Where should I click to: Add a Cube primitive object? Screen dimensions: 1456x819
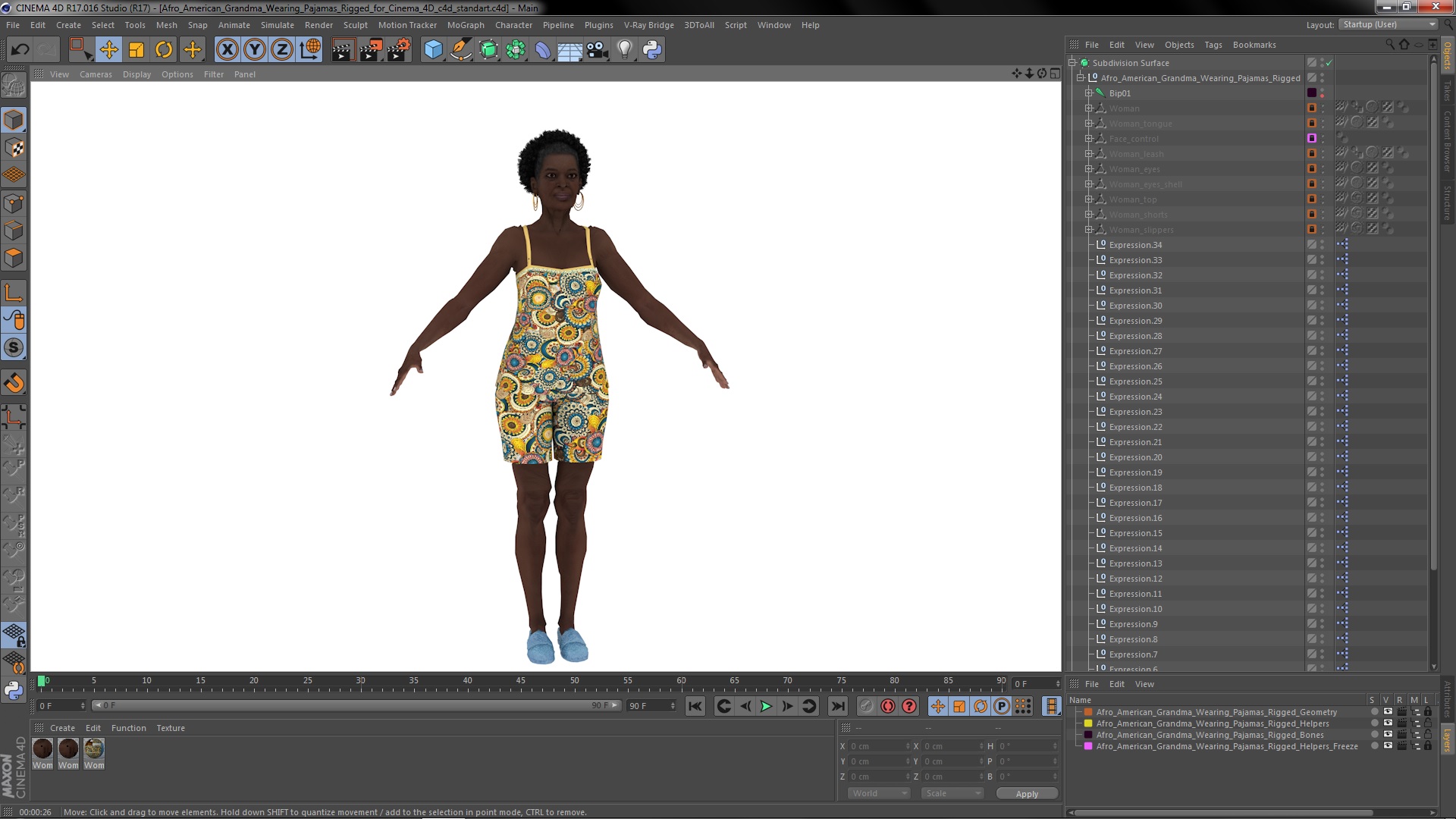(433, 50)
